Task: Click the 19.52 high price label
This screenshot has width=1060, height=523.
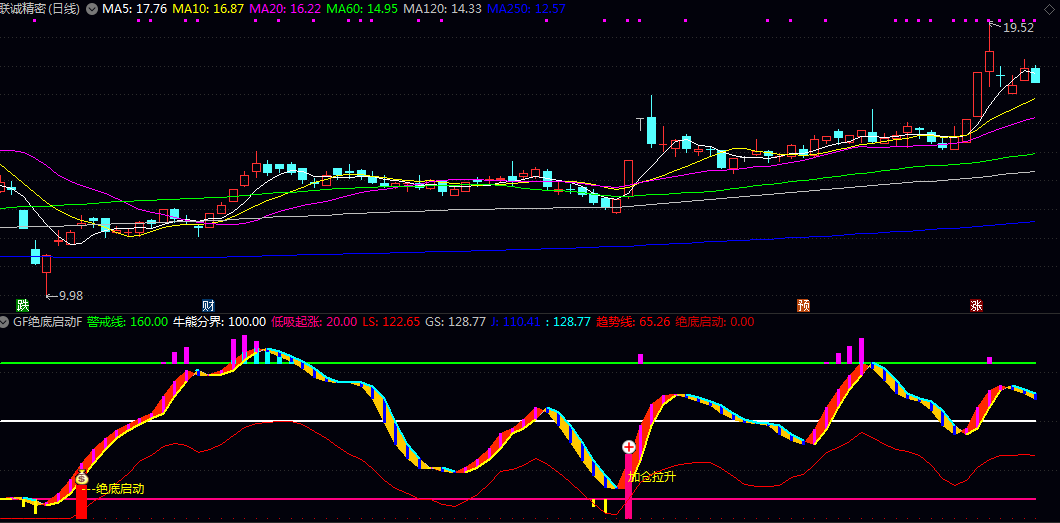Action: [1018, 28]
